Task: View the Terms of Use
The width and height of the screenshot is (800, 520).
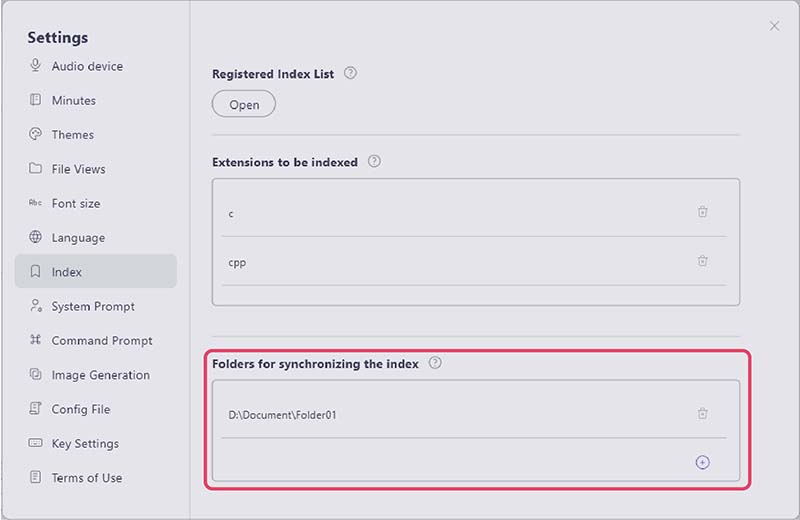Action: (x=87, y=478)
